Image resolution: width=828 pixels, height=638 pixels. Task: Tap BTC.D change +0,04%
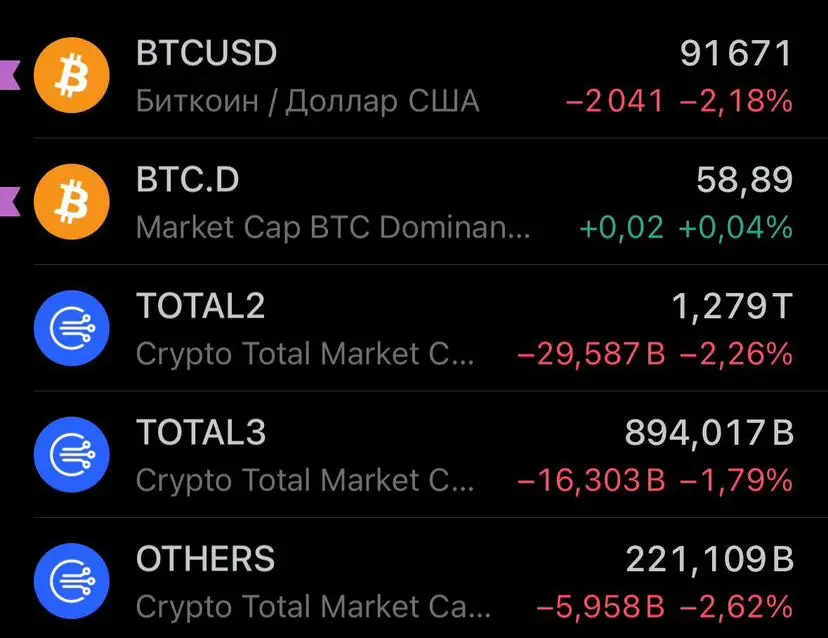[735, 227]
